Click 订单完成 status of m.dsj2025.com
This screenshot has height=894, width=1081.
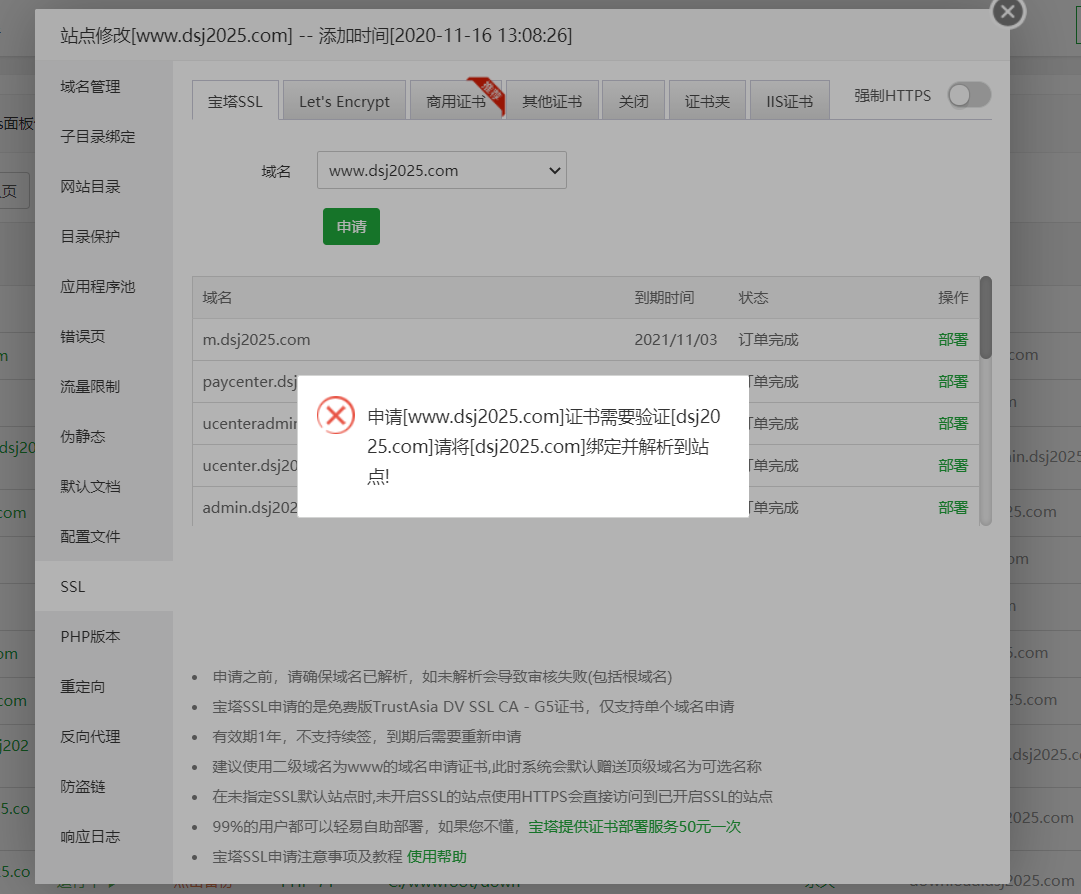click(768, 339)
